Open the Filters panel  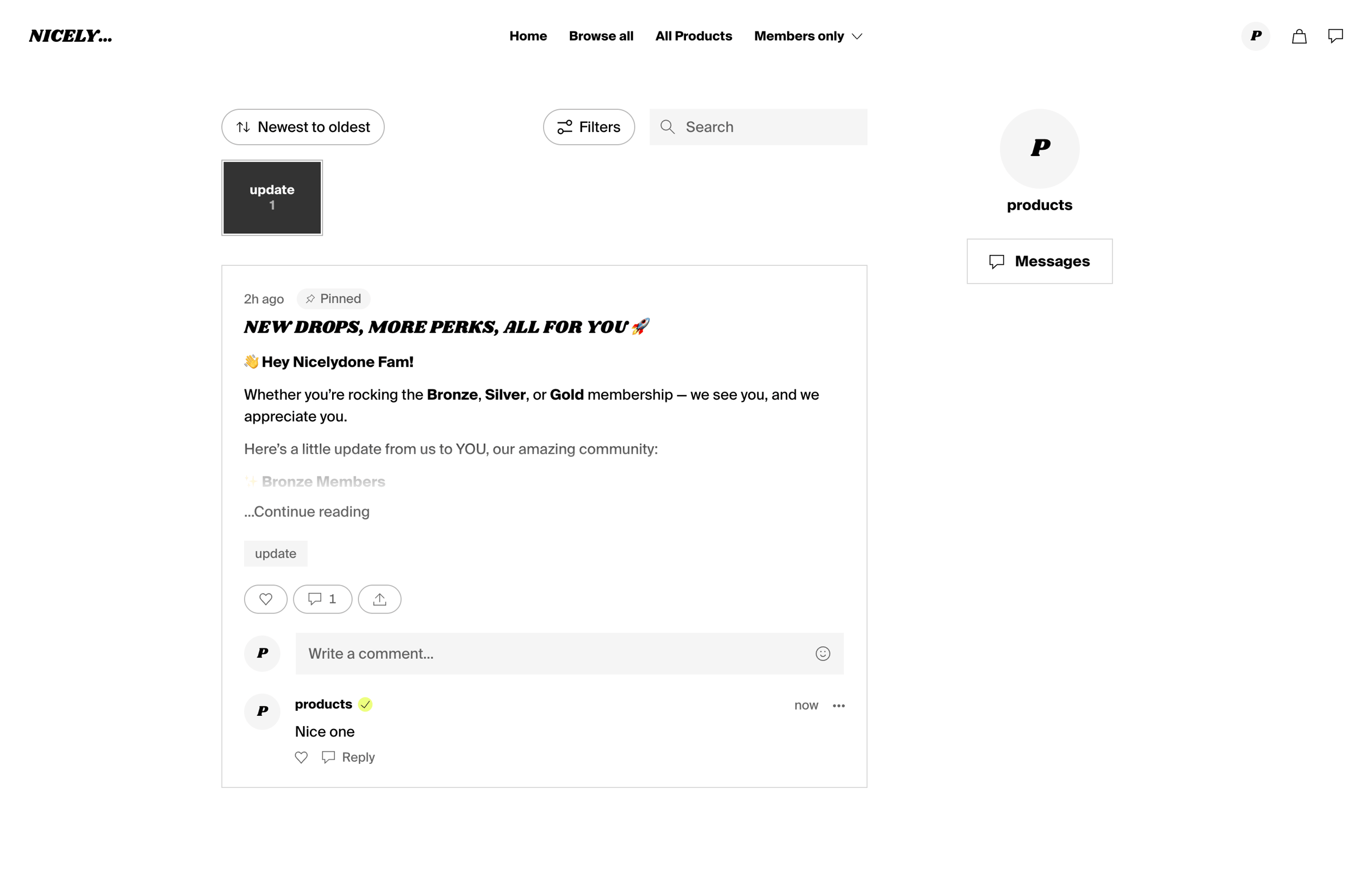pyautogui.click(x=589, y=127)
